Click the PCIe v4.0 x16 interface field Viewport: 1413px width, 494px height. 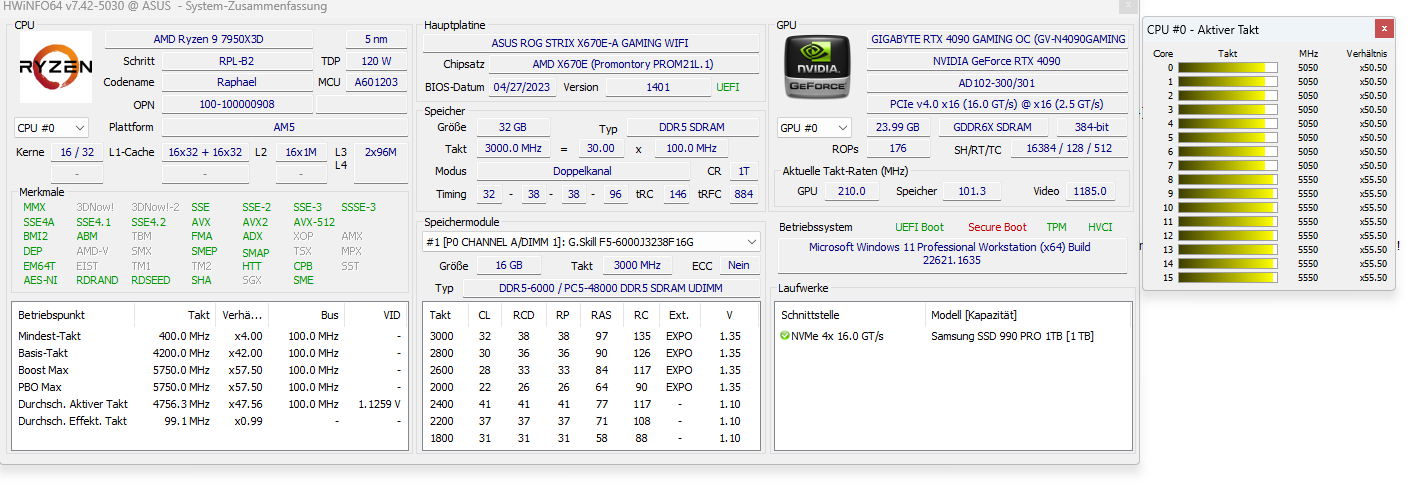click(997, 105)
